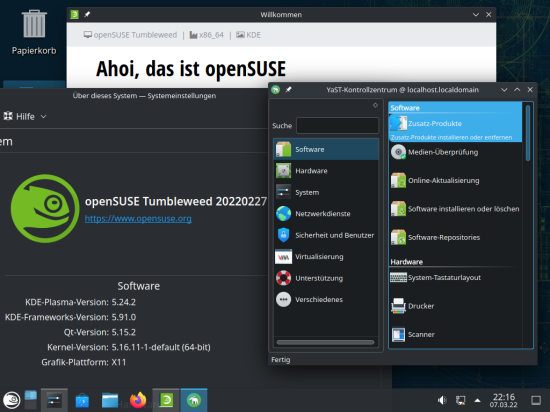Image resolution: width=550 pixels, height=412 pixels.
Task: Open the Willkommen window menu icon
Action: pyautogui.click(x=74, y=14)
